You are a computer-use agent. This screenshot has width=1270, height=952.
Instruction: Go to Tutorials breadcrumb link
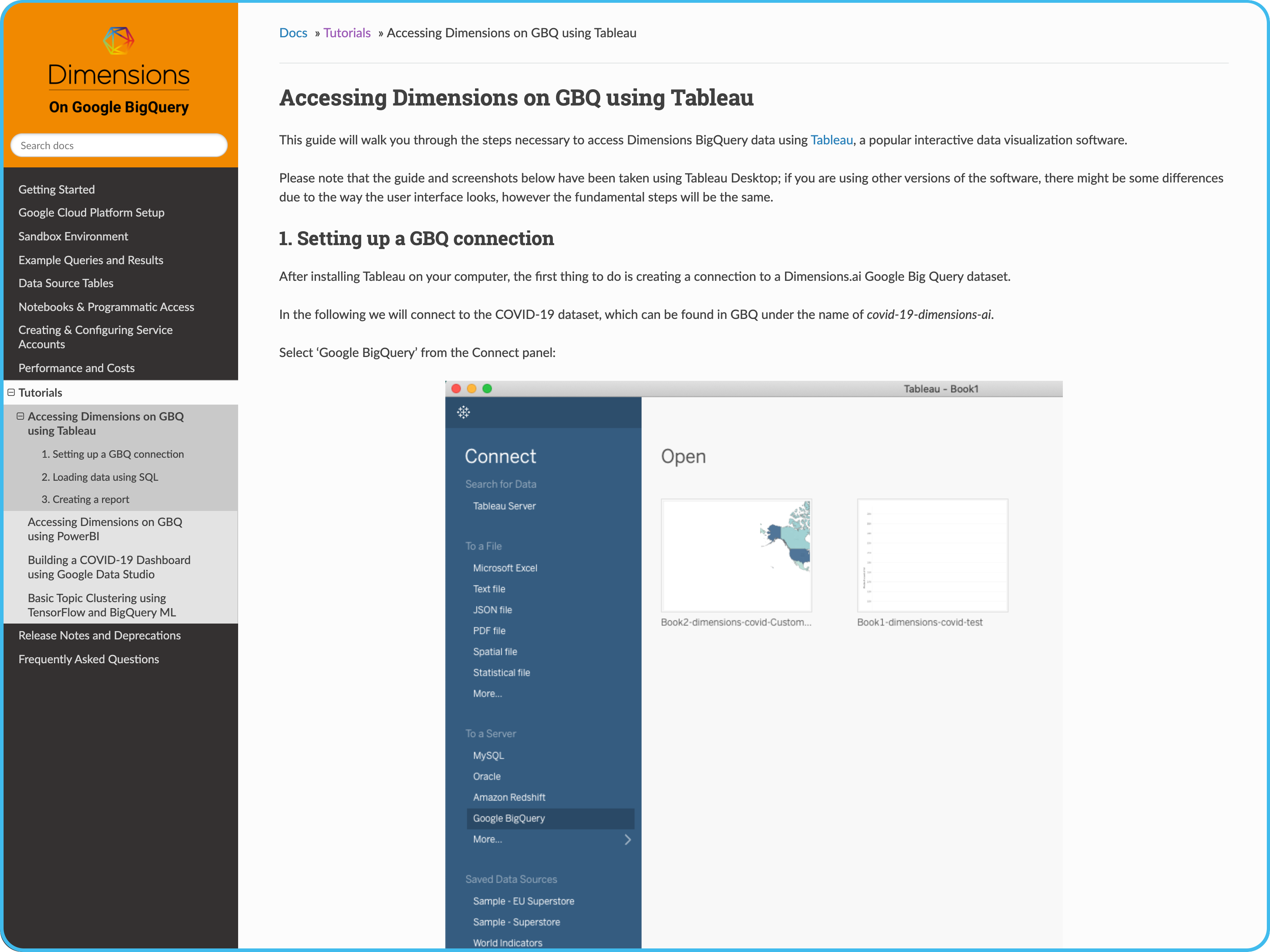347,33
